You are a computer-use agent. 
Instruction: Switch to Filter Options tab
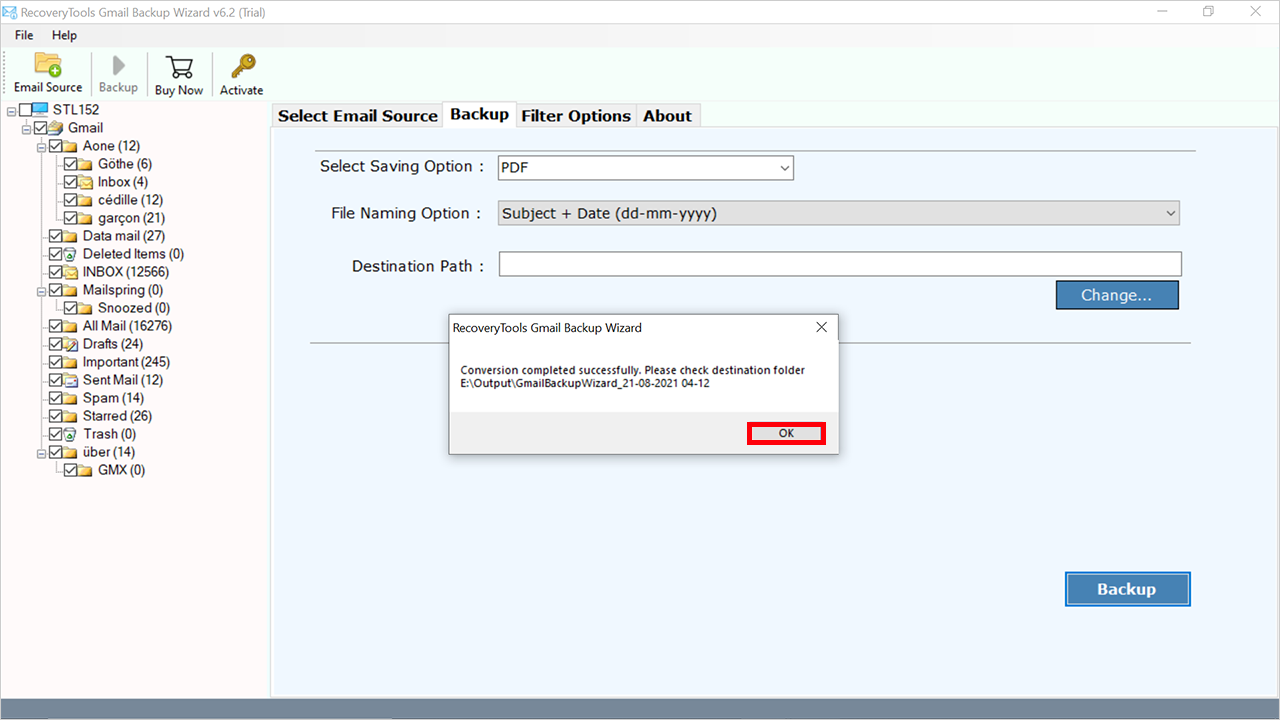click(576, 116)
